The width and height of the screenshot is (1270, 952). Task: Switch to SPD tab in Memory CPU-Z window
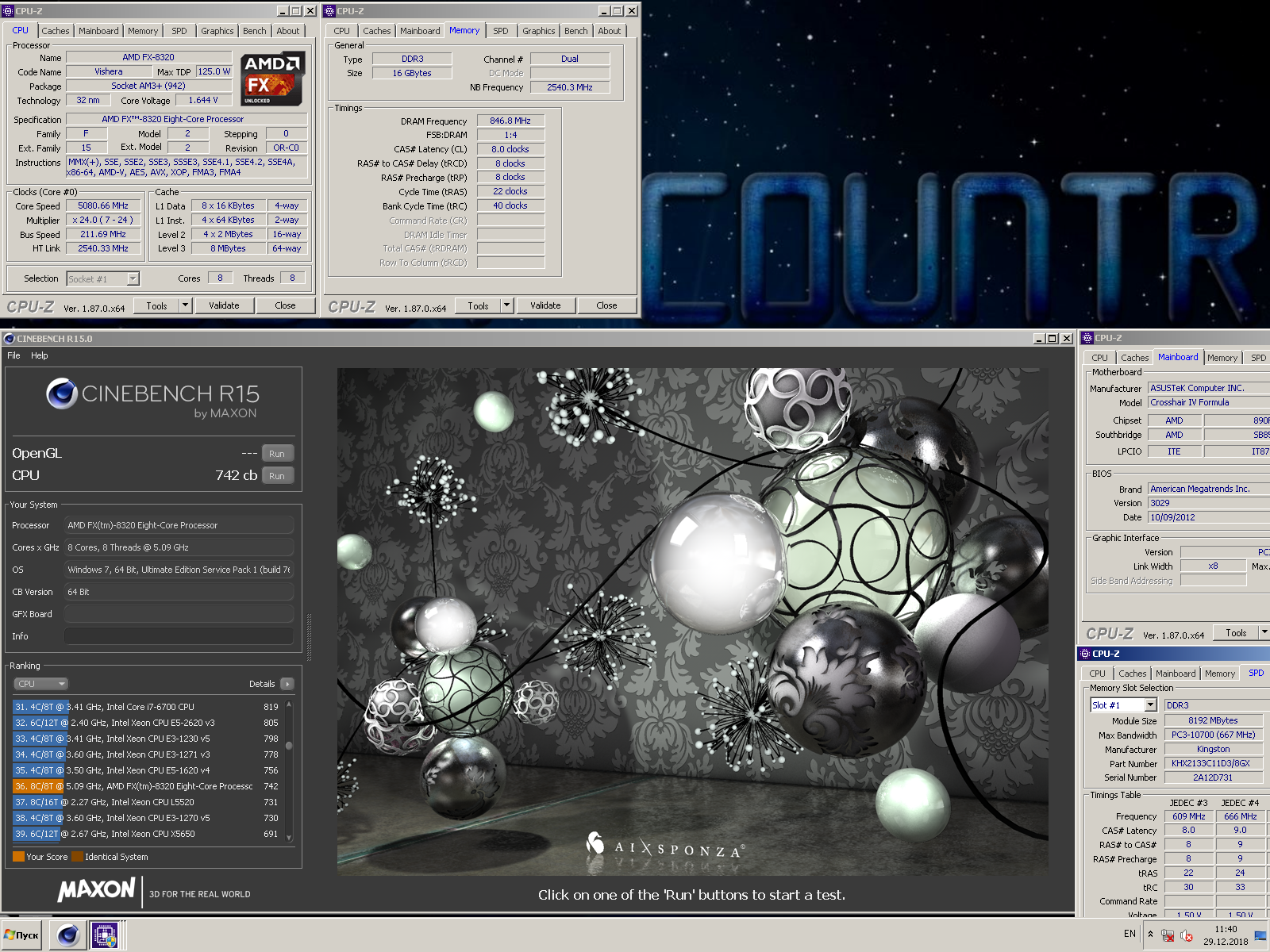pyautogui.click(x=501, y=31)
